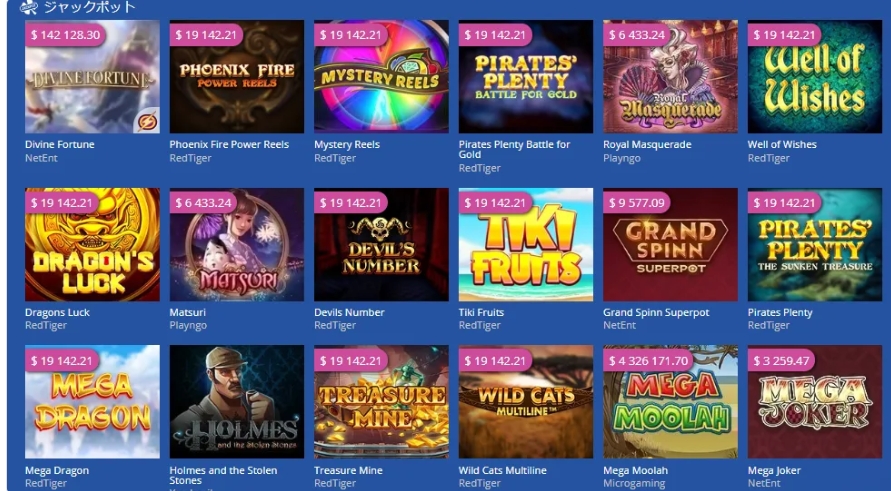Select the Mystery Reels game image
891x491 pixels.
(381, 77)
